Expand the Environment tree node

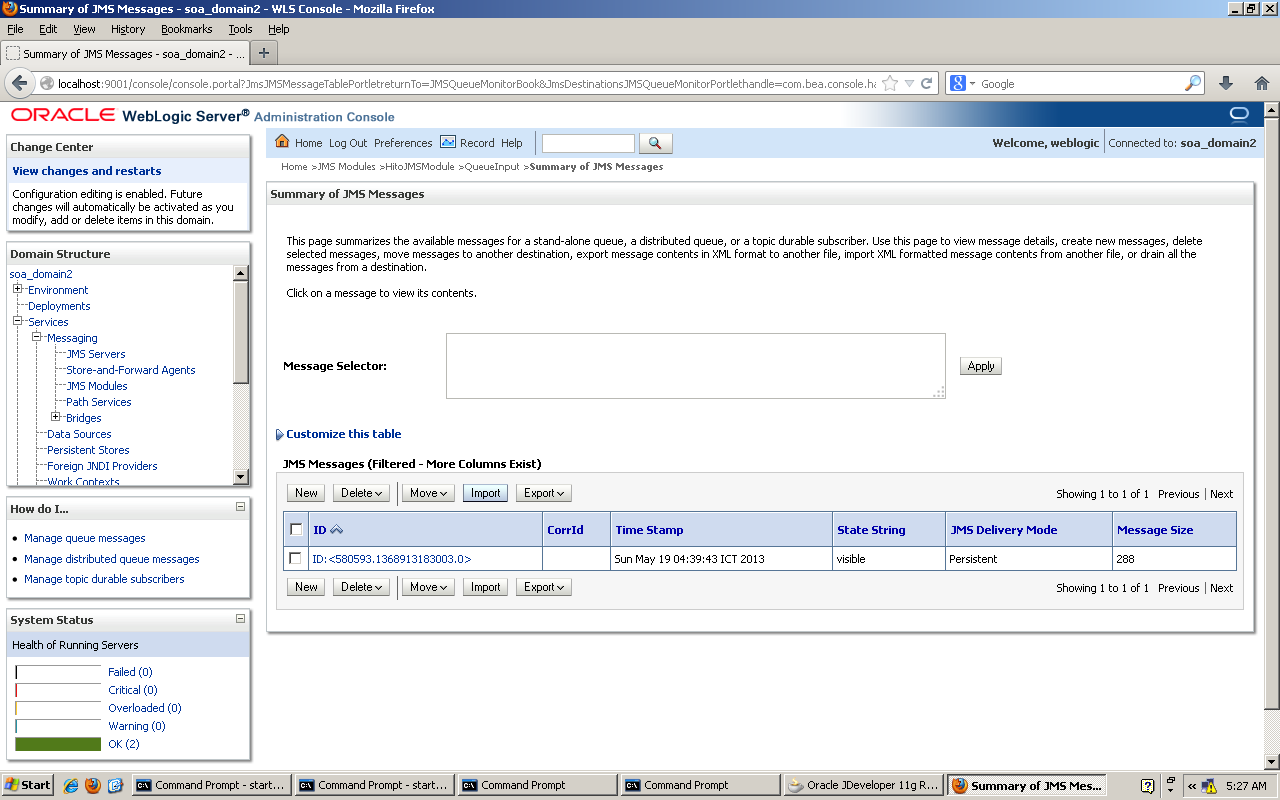(16, 290)
